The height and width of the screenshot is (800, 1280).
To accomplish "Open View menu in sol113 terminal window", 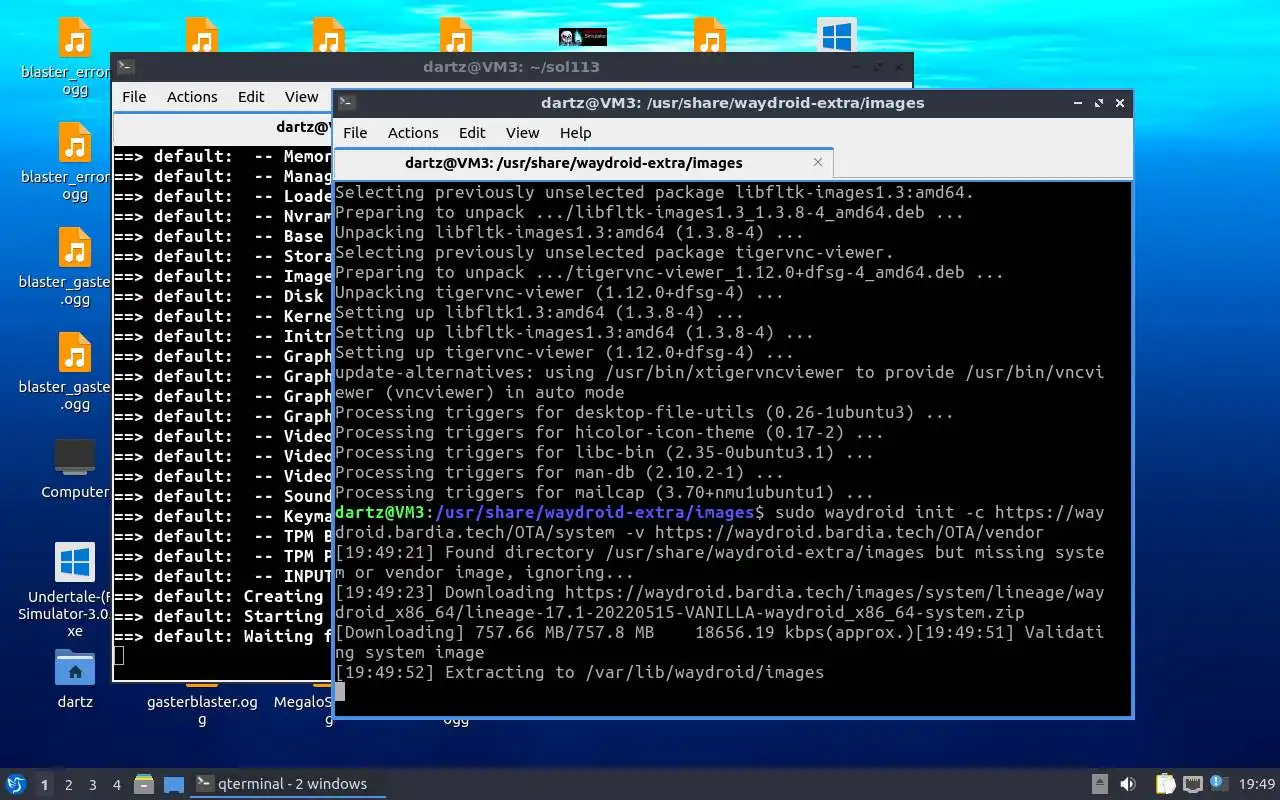I will (x=301, y=97).
